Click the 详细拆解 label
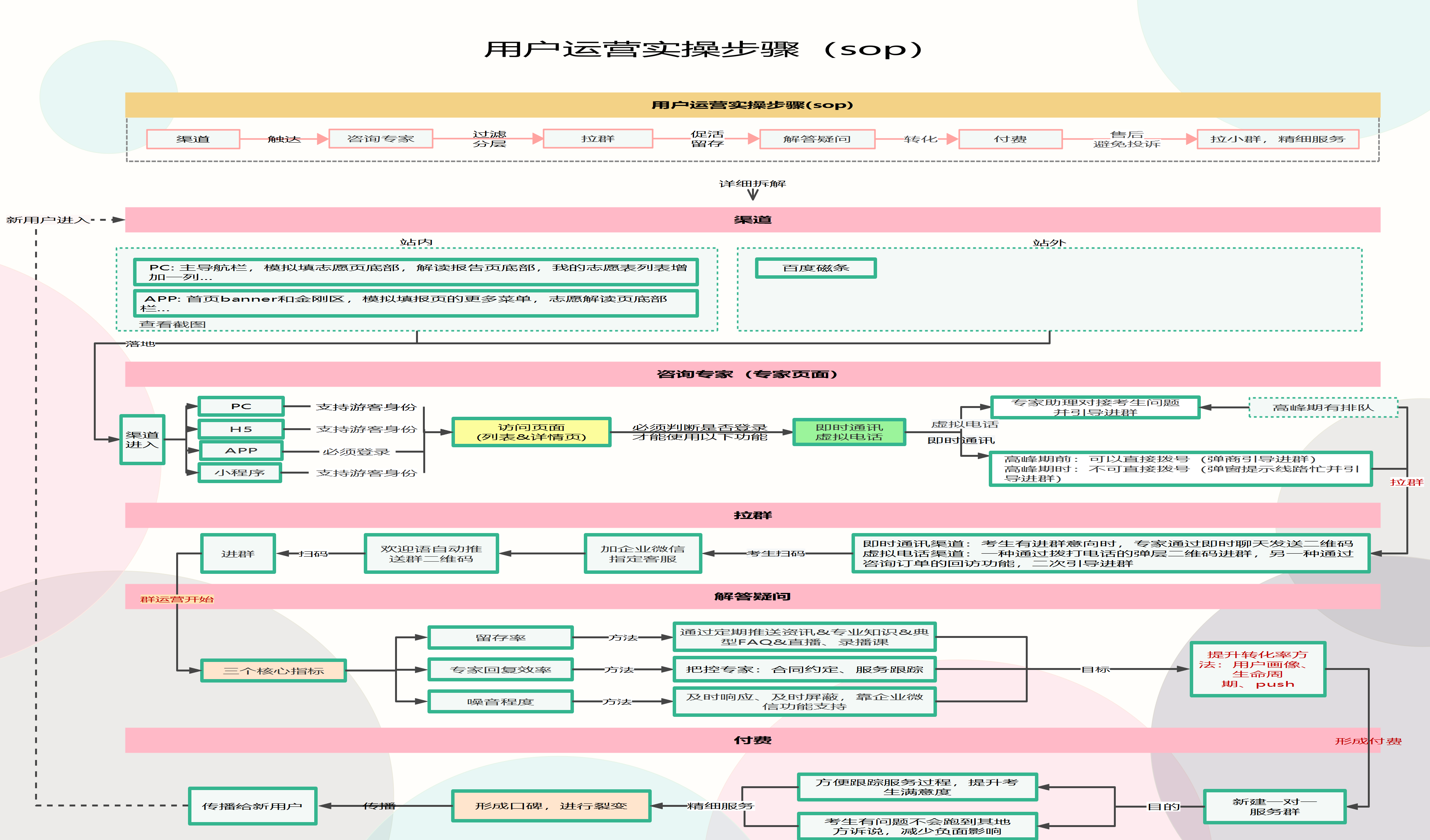Screen dimensions: 1430x840 pyautogui.click(x=752, y=183)
